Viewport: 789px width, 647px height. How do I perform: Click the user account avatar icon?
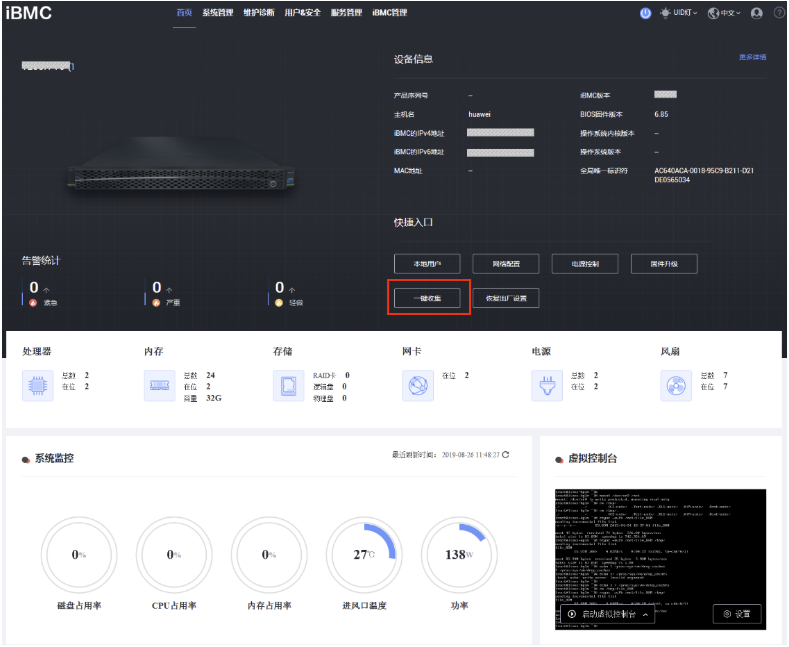[756, 13]
